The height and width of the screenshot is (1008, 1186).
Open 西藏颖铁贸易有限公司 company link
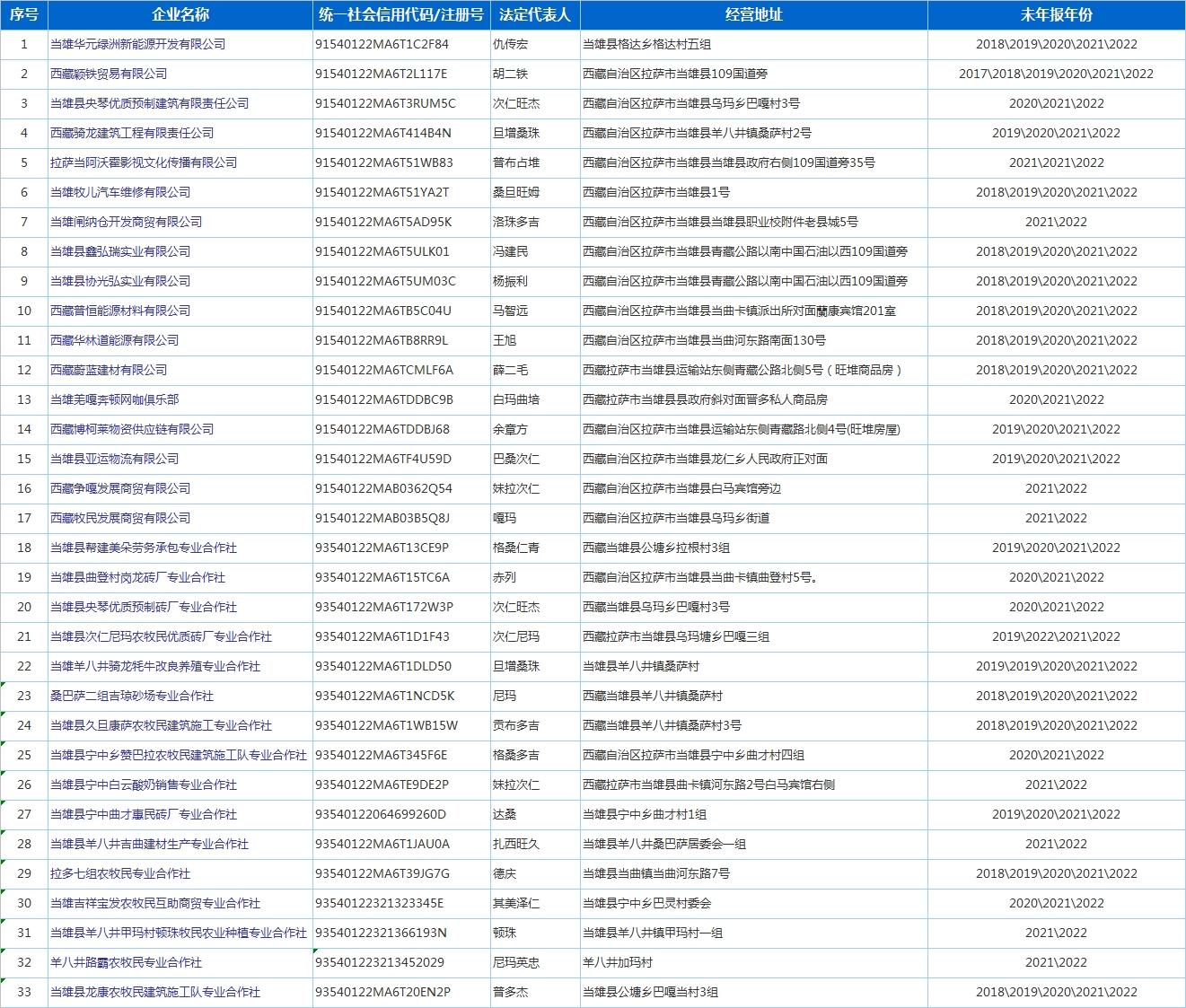point(109,74)
